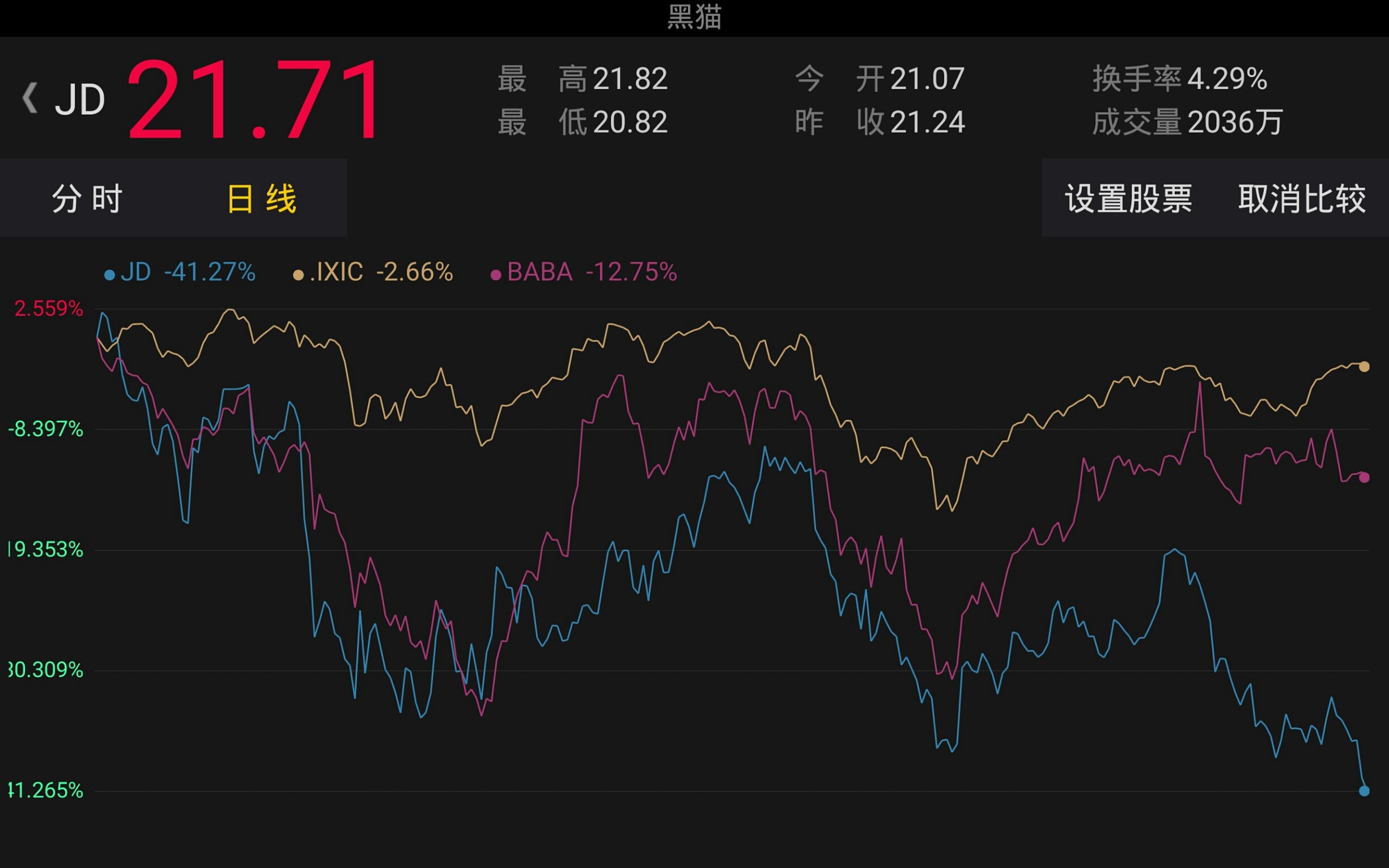Tap the back arrow beside JD
This screenshot has height=868, width=1389.
tap(30, 98)
